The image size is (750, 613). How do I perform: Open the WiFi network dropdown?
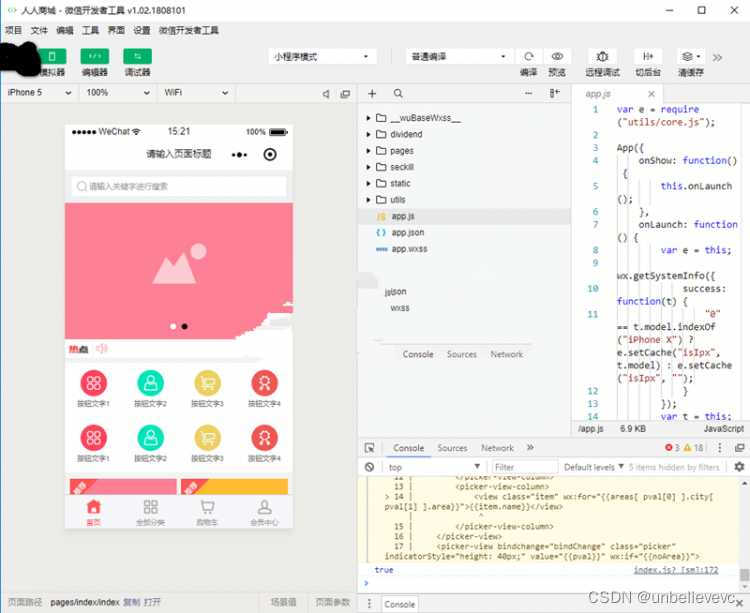[196, 93]
